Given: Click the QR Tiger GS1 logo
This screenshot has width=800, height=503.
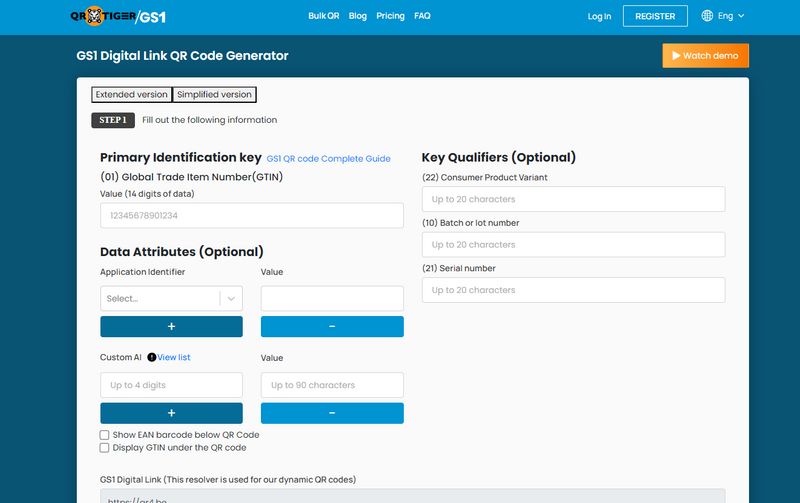Looking at the screenshot, I should tap(118, 16).
